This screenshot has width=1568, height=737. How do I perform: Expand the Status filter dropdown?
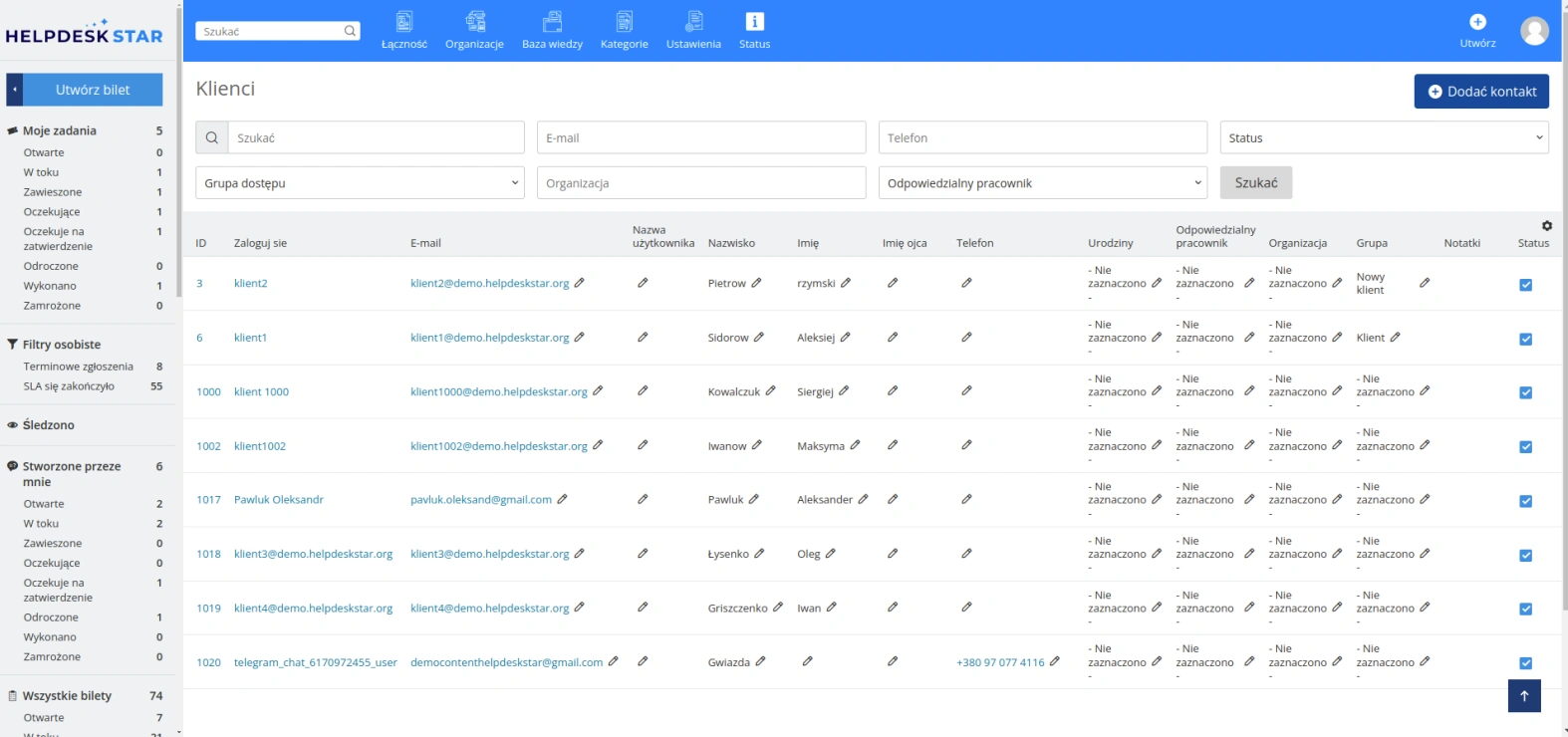pyautogui.click(x=1384, y=137)
